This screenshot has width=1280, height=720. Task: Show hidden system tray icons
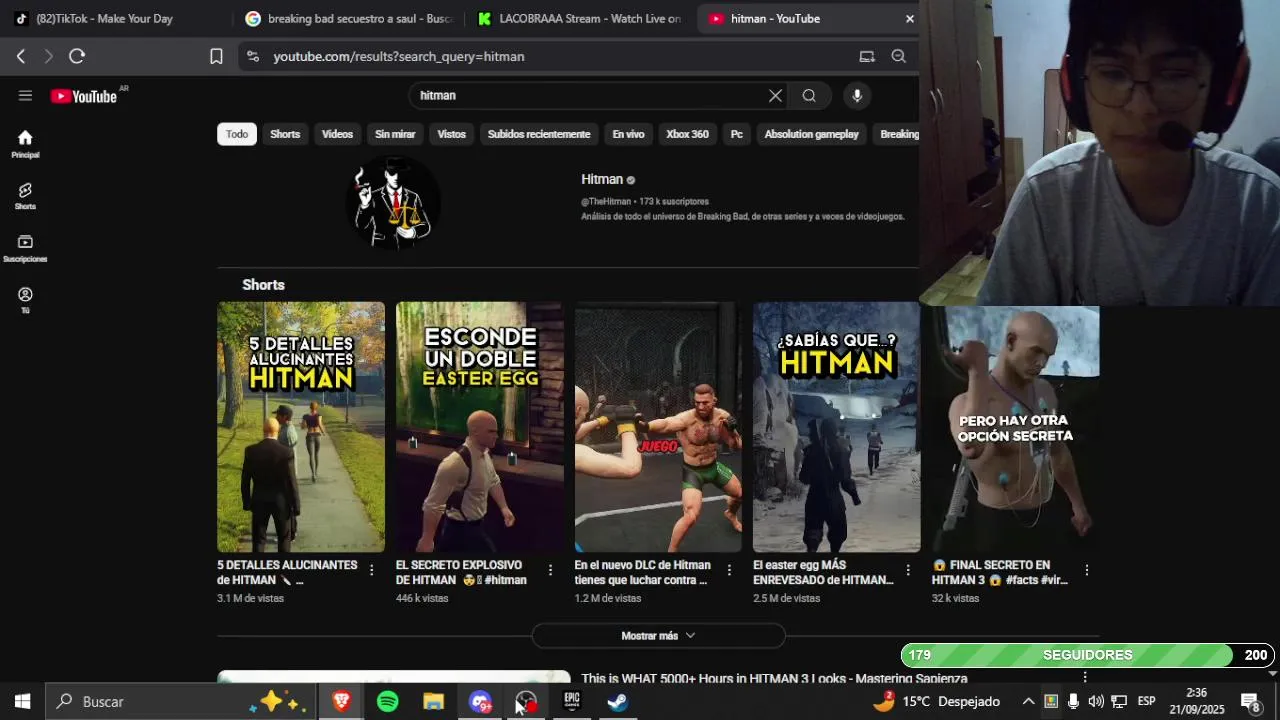point(1028,702)
